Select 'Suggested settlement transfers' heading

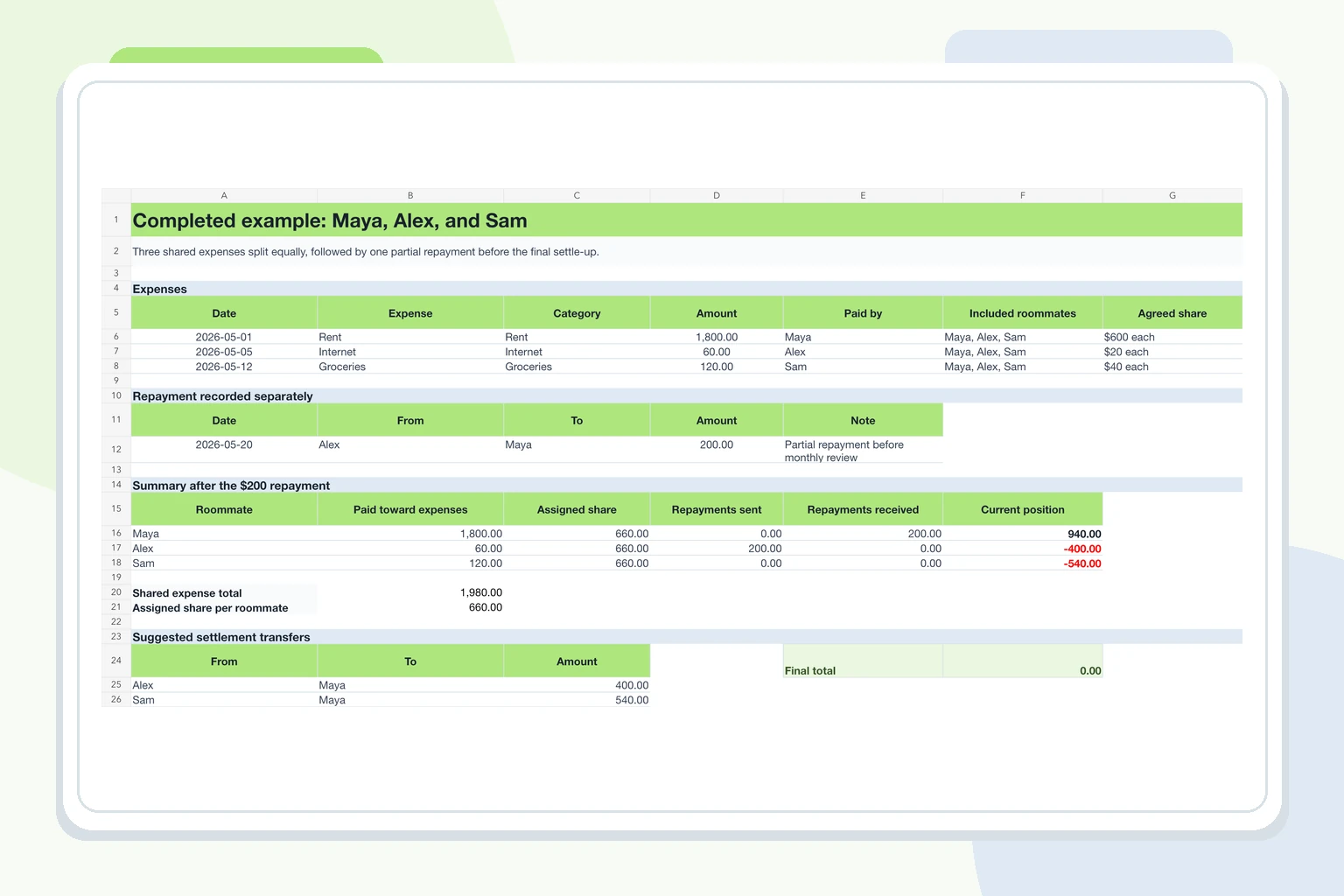pos(687,637)
